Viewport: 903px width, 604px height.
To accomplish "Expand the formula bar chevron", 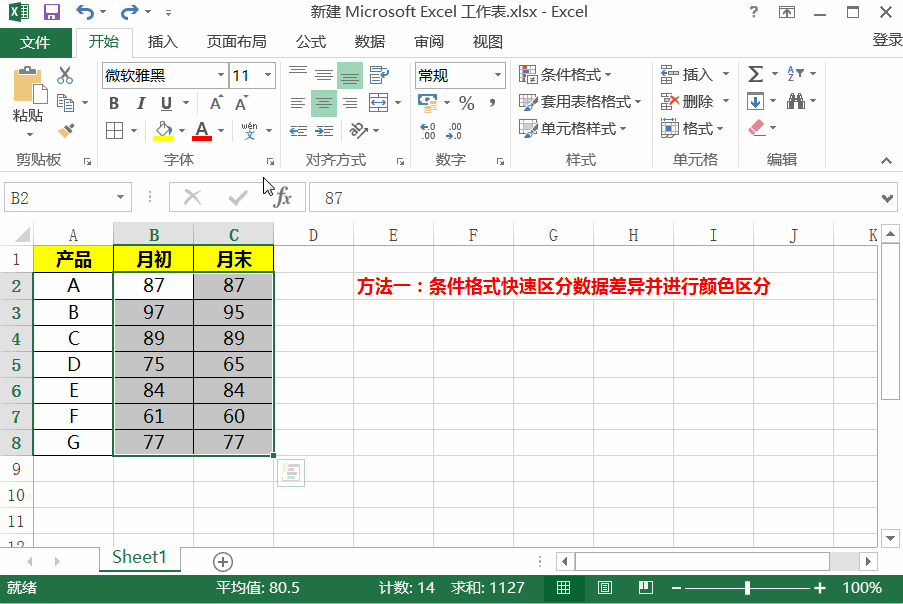I will pos(887,198).
